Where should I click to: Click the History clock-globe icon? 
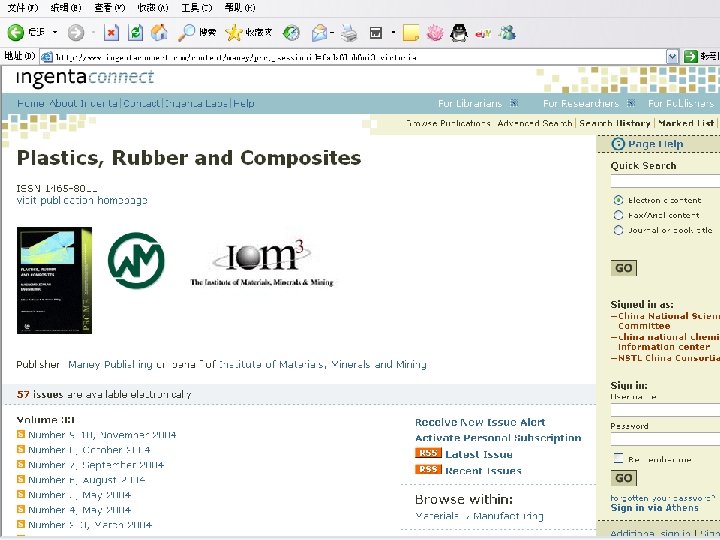click(291, 33)
